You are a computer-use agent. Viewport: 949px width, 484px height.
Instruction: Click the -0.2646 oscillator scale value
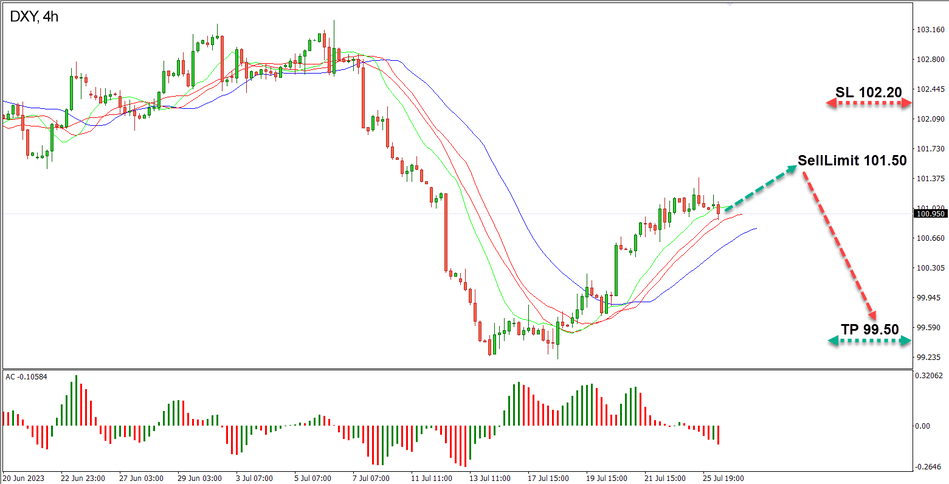pyautogui.click(x=930, y=465)
